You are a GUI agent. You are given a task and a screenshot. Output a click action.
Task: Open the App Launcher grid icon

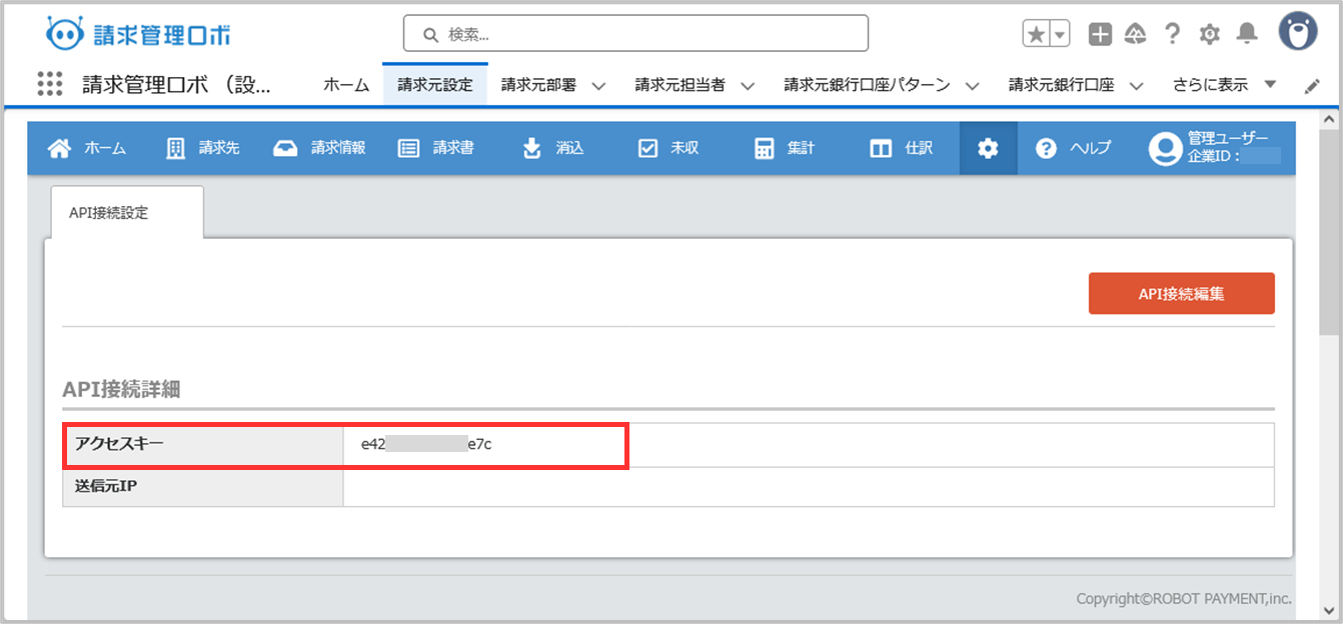(x=50, y=84)
